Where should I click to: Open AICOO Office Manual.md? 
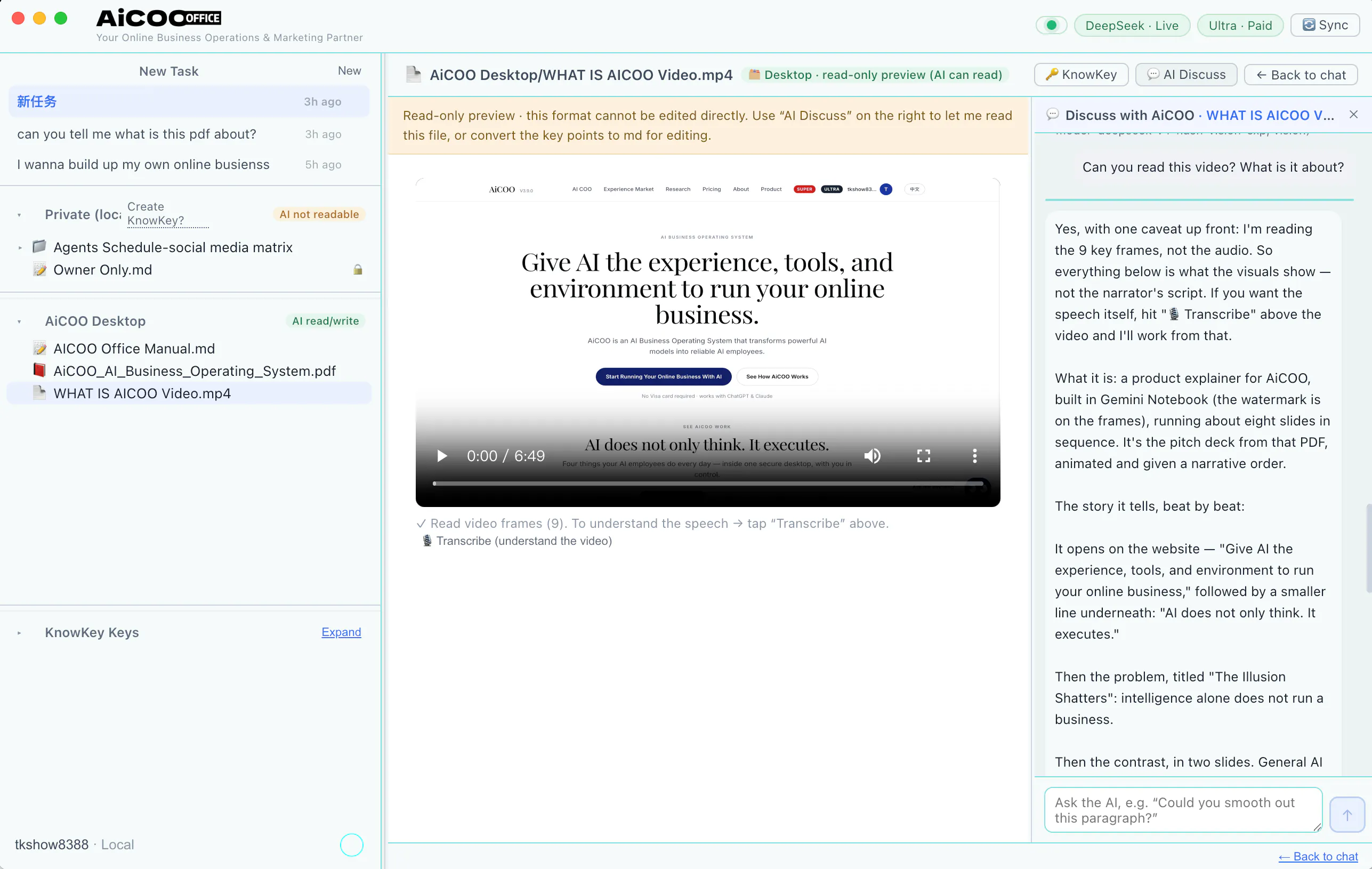click(x=134, y=348)
